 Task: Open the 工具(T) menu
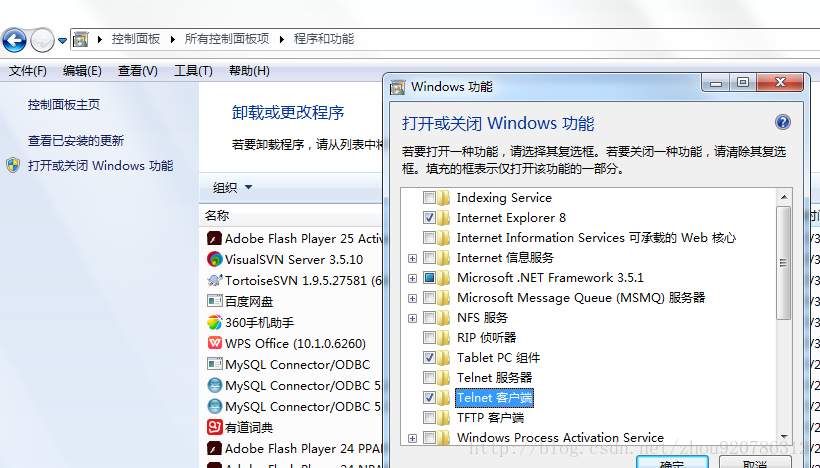[x=193, y=71]
